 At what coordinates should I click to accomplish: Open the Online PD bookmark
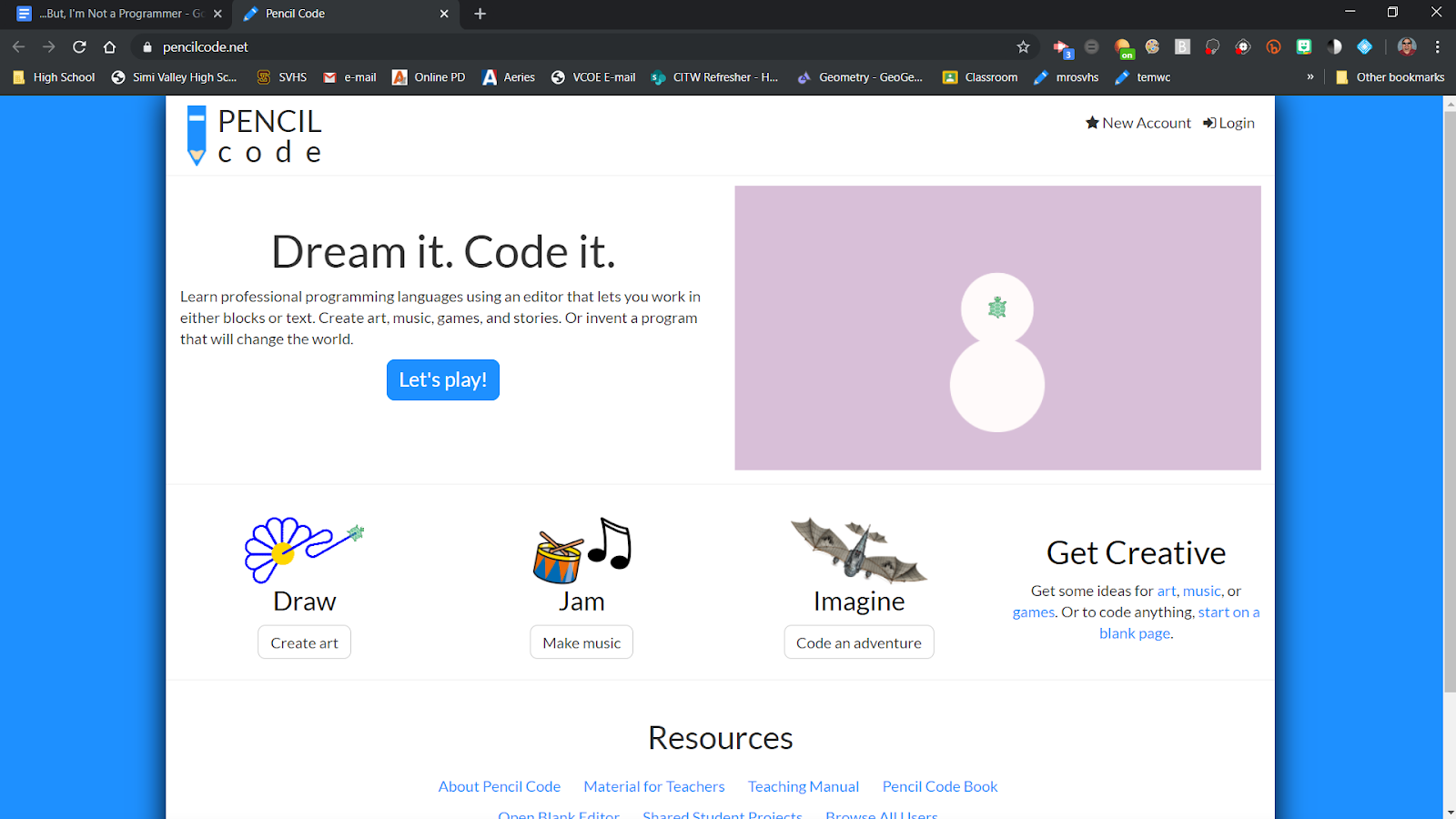click(x=429, y=77)
